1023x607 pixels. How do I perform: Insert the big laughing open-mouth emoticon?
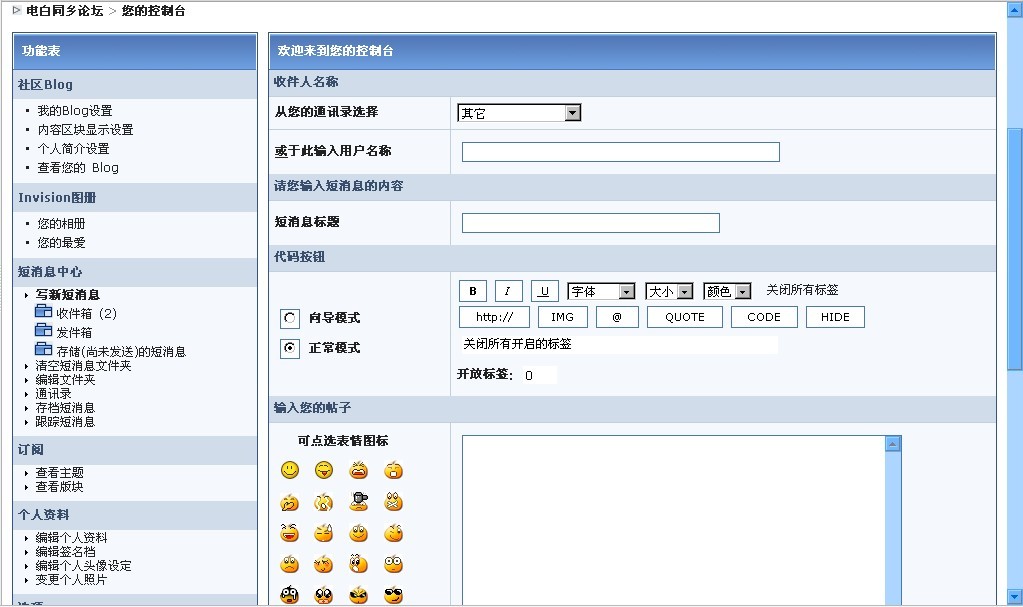tap(289, 533)
